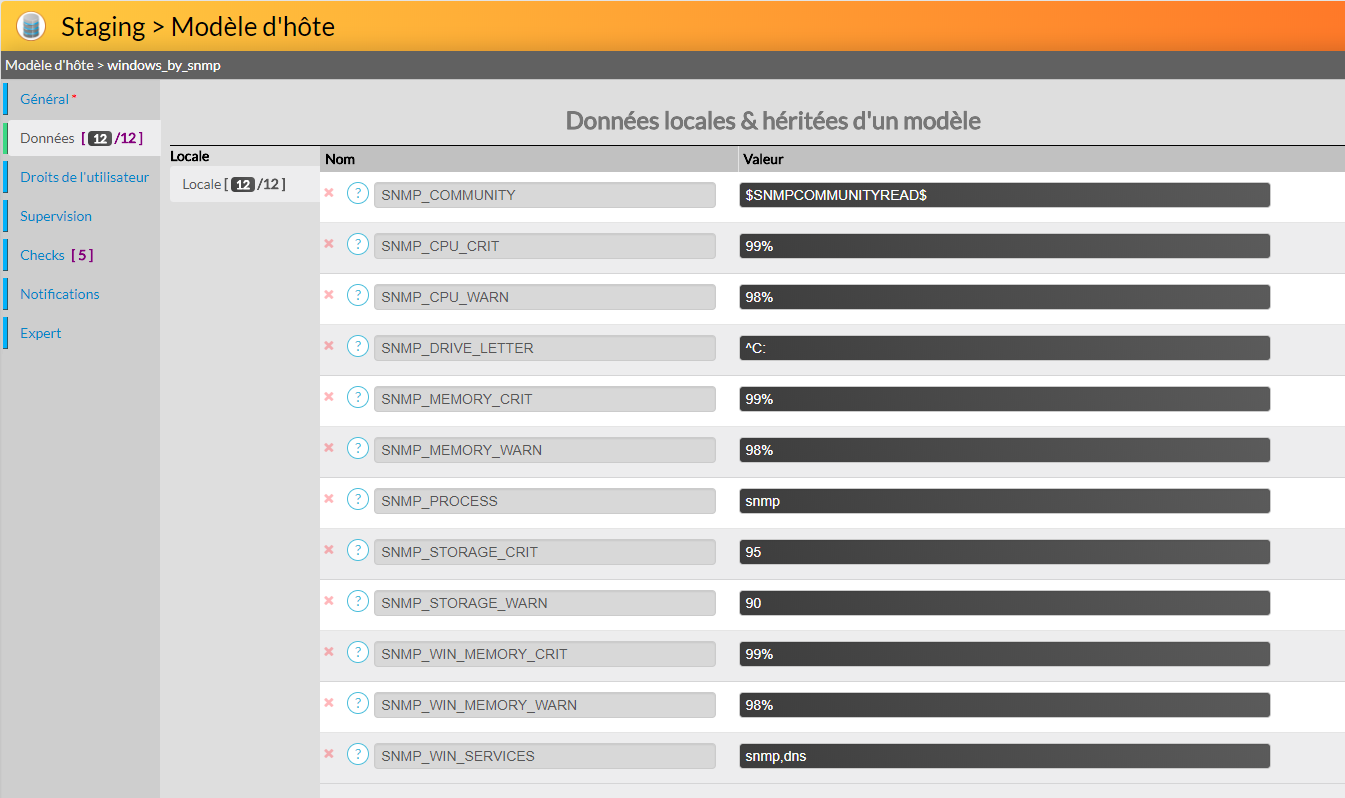Edit the SNMP_COMMUNITY value field
This screenshot has height=798, width=1345.
coord(1004,195)
